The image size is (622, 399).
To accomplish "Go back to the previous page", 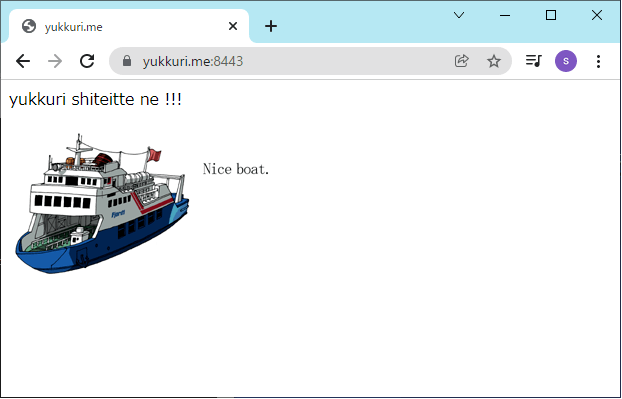I will coord(23,61).
